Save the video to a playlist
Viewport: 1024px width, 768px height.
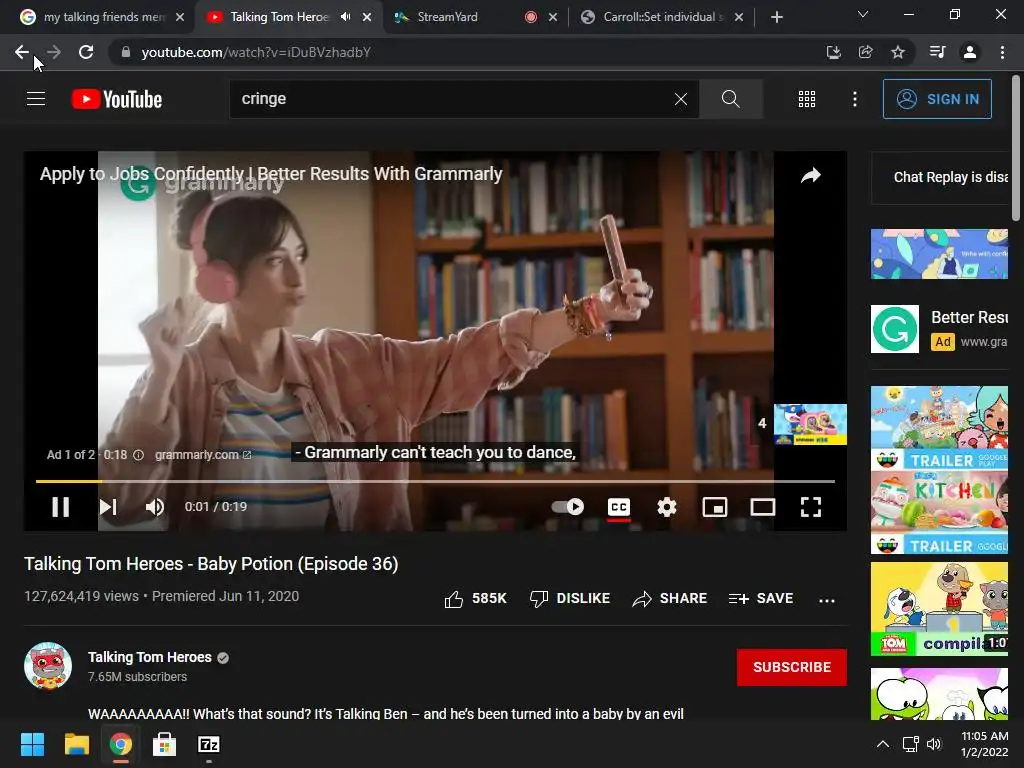[761, 598]
